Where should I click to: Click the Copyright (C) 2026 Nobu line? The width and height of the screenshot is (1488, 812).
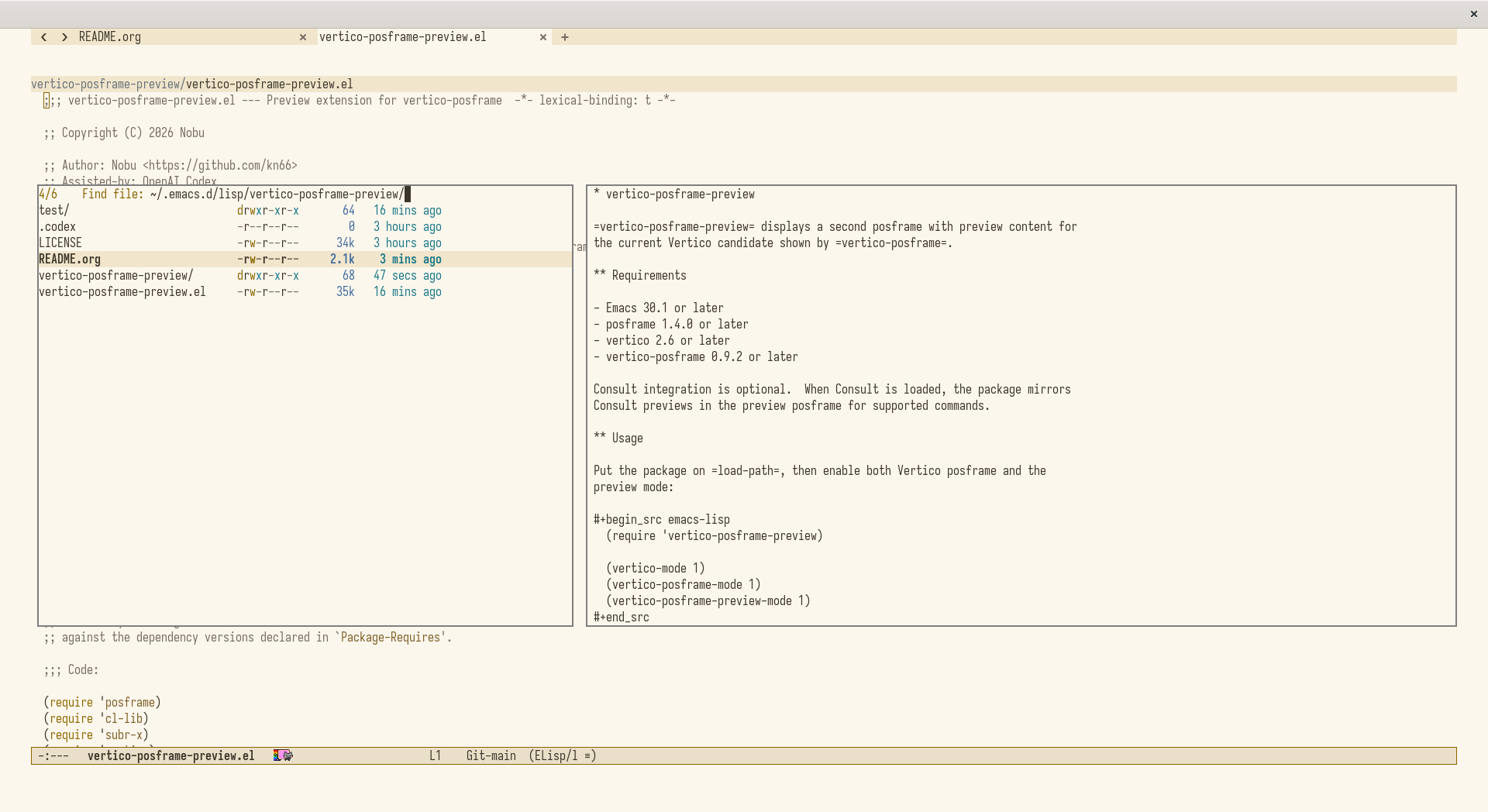click(x=124, y=133)
